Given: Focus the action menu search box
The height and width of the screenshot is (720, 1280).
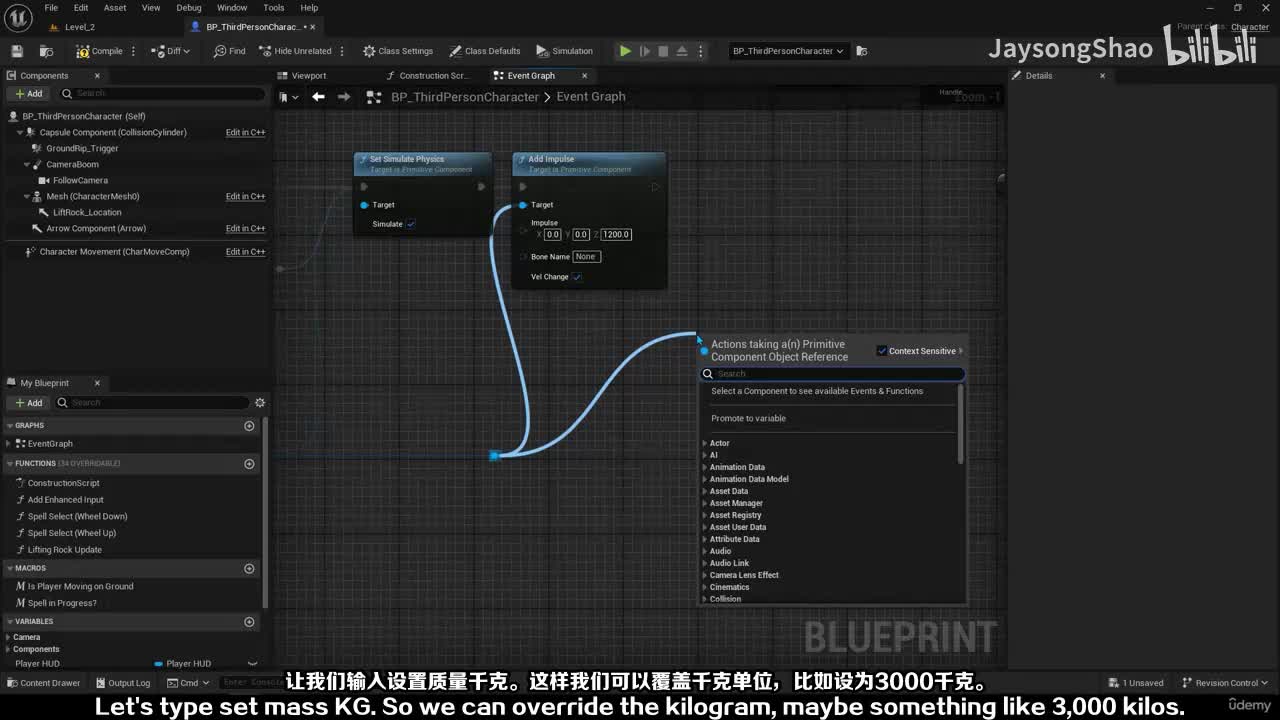Looking at the screenshot, I should 833,374.
